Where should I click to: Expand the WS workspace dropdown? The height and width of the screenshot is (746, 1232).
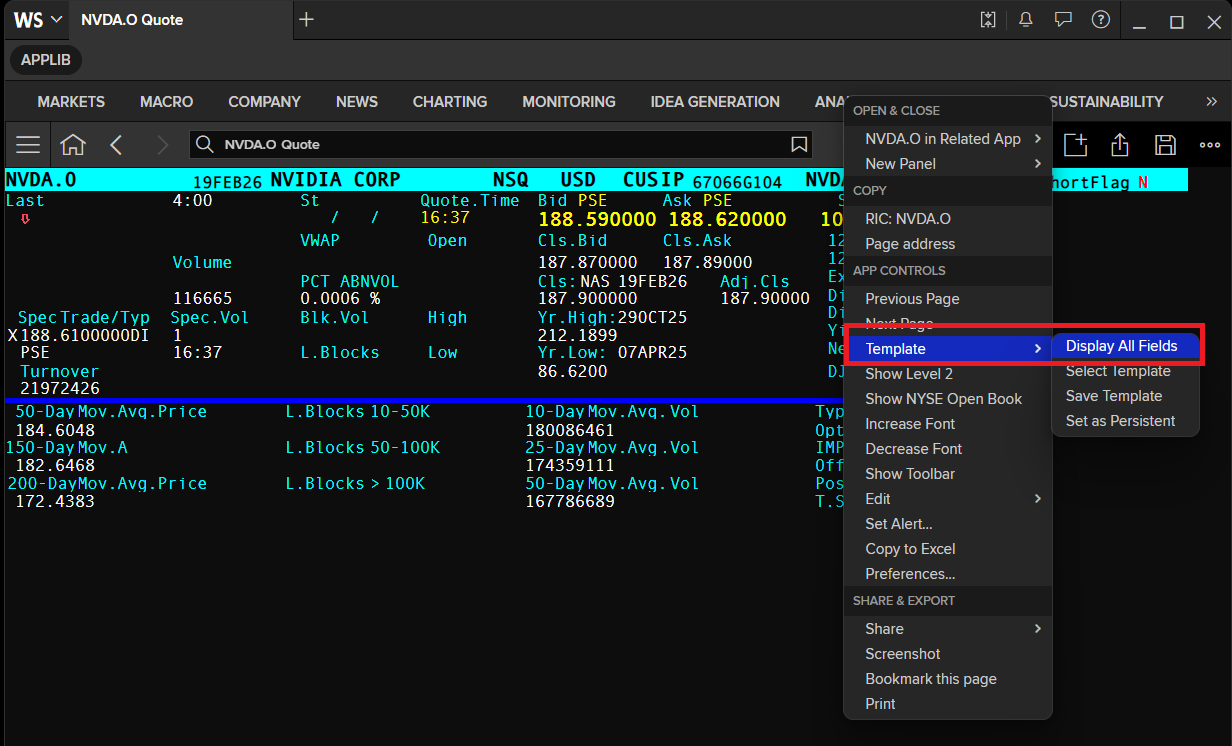tap(38, 20)
